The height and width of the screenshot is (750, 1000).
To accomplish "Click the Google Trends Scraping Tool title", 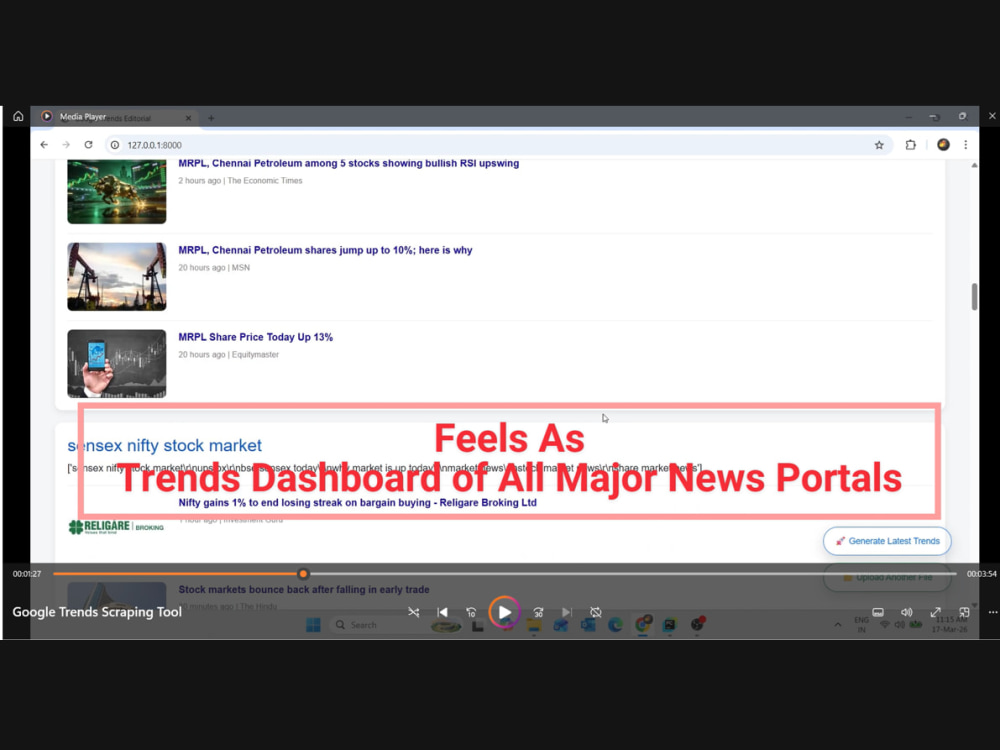I will [97, 612].
